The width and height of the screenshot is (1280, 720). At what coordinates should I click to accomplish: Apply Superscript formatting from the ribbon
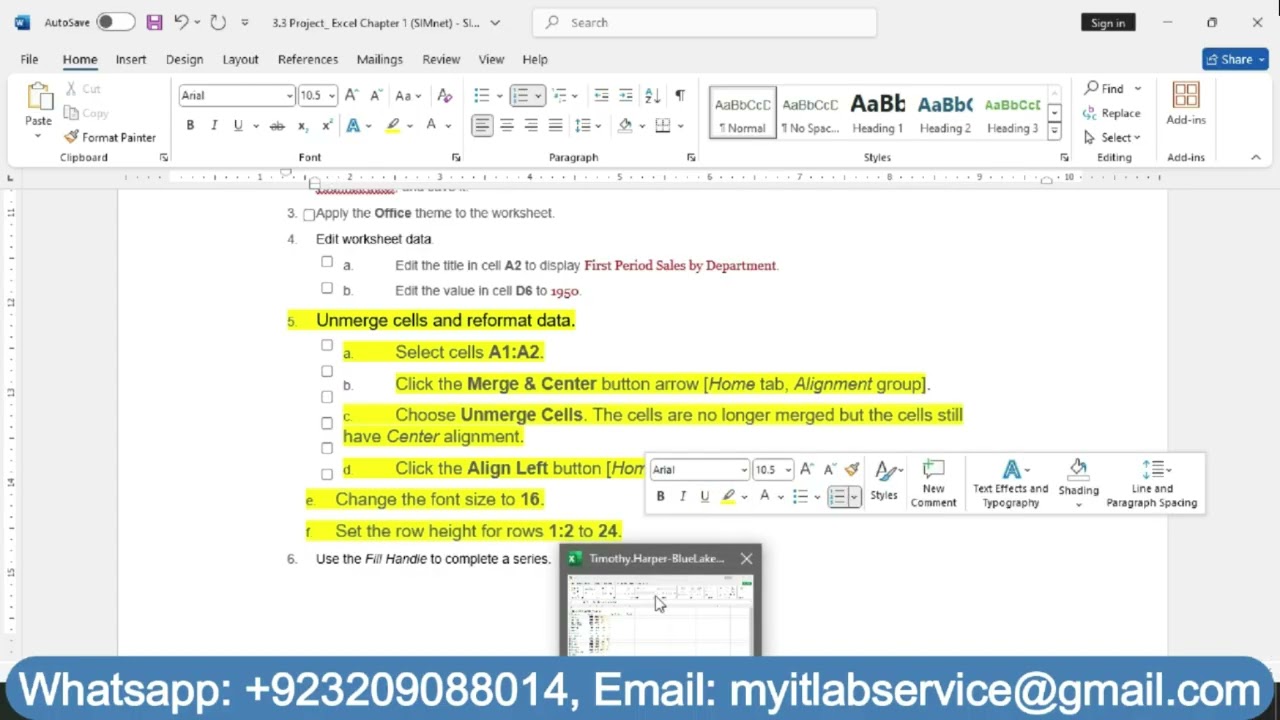pyautogui.click(x=327, y=125)
